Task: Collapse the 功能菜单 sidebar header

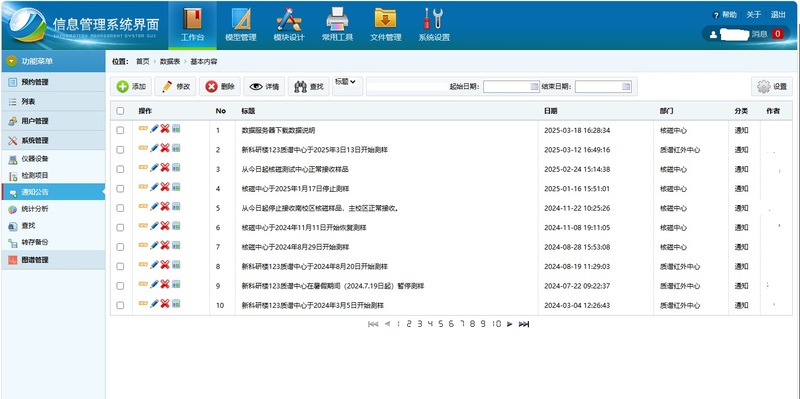Action: 53,61
